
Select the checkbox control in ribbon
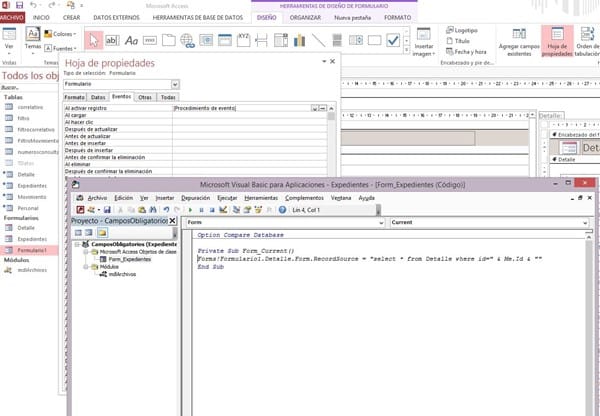point(394,40)
